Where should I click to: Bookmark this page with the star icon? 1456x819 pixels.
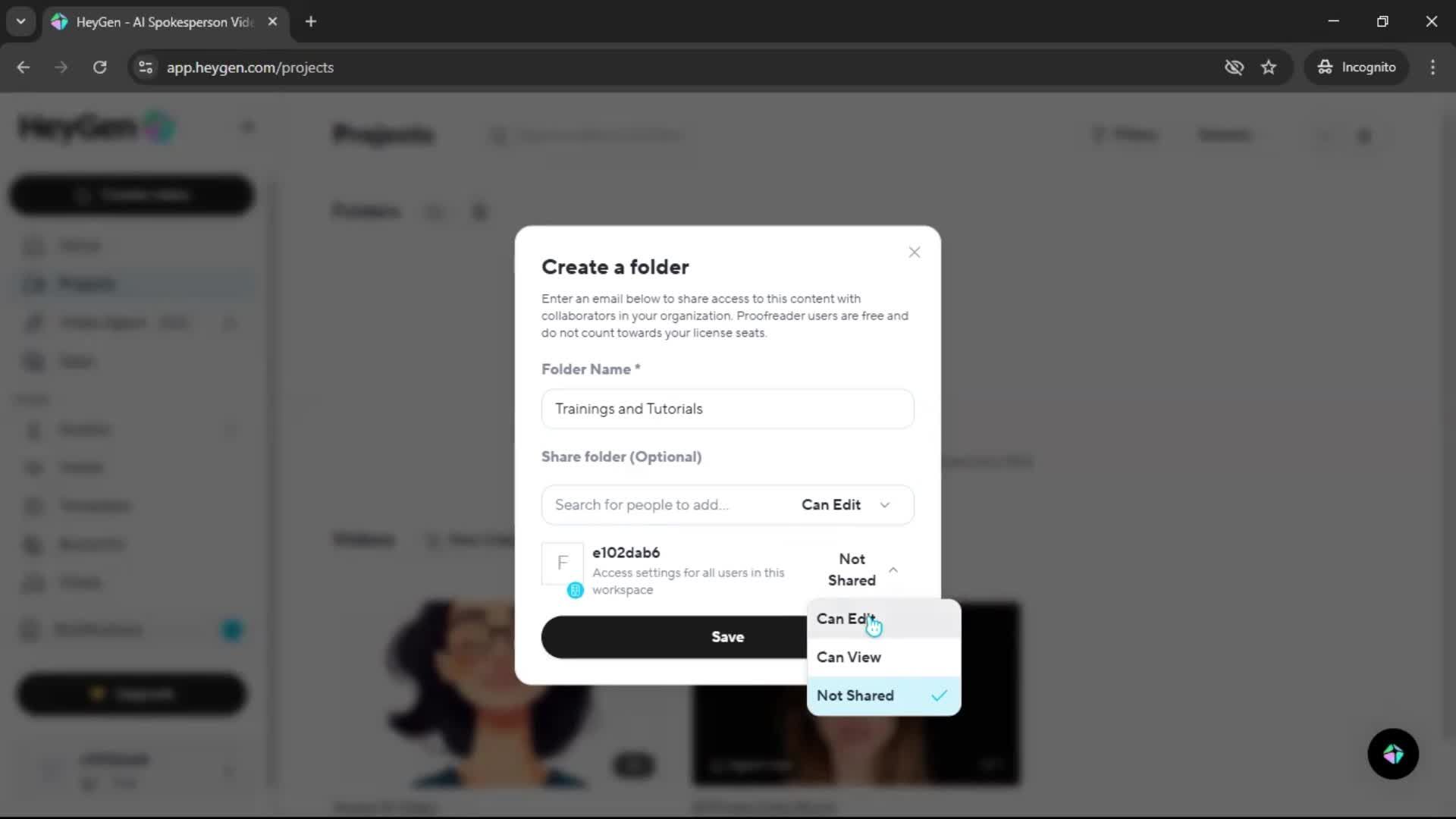coord(1269,67)
